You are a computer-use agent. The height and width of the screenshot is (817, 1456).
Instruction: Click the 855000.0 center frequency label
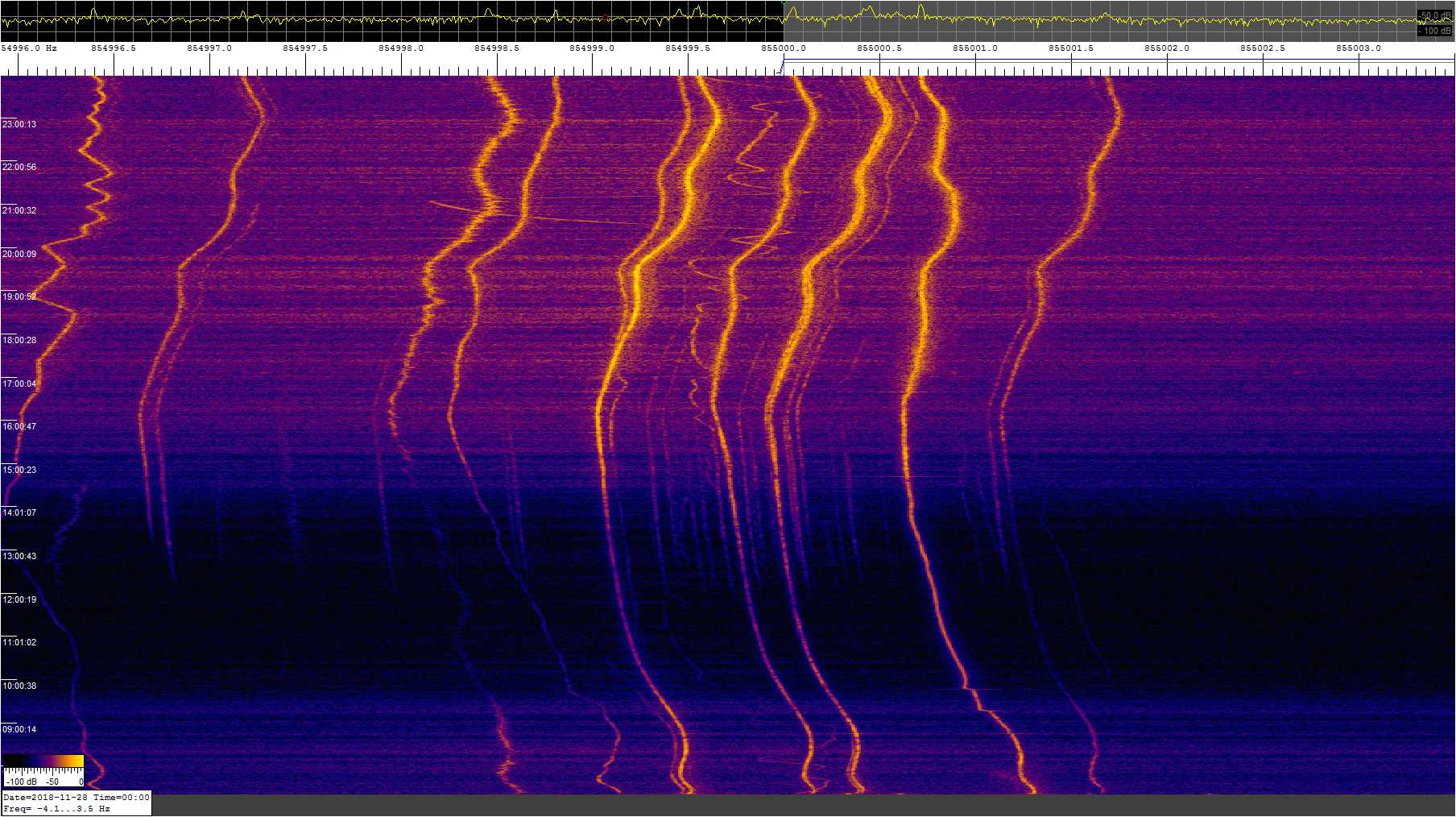(x=784, y=48)
